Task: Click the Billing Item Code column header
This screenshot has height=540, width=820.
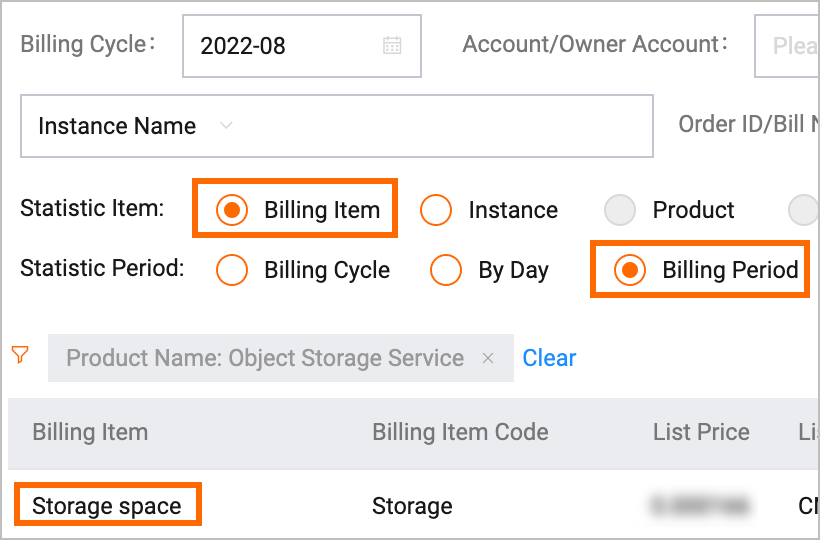Action: (460, 432)
